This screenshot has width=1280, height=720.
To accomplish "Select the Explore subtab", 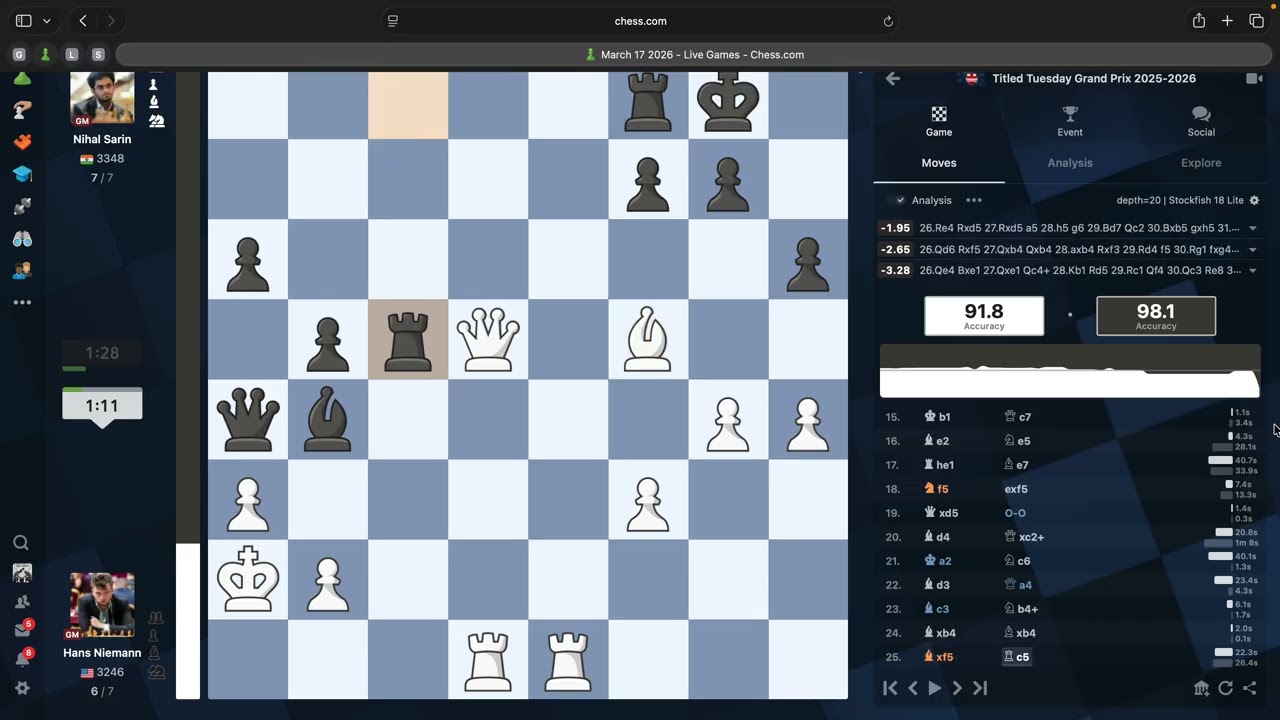I will tap(1201, 163).
